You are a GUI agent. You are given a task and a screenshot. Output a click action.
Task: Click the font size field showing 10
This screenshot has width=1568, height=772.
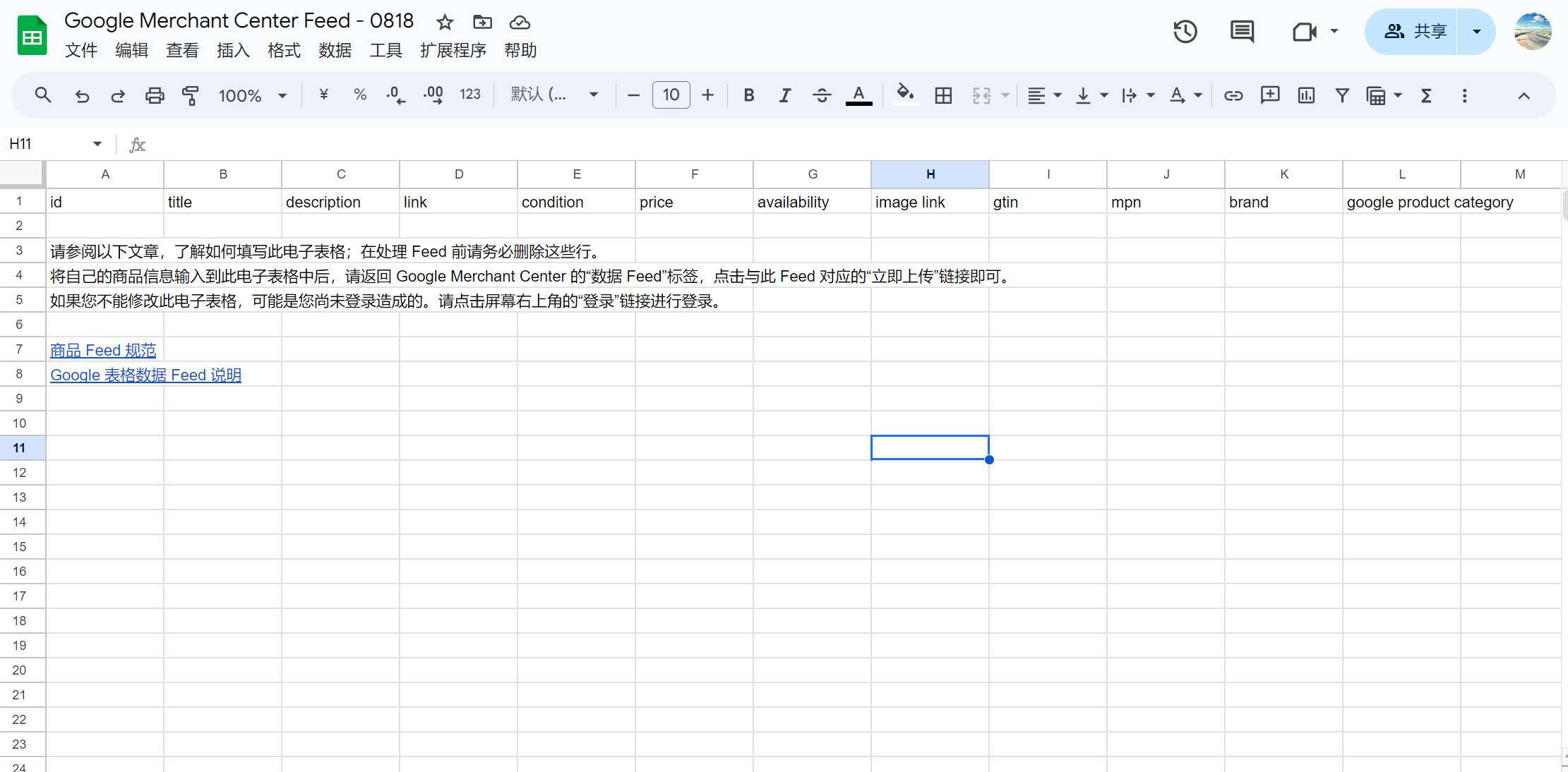point(671,95)
